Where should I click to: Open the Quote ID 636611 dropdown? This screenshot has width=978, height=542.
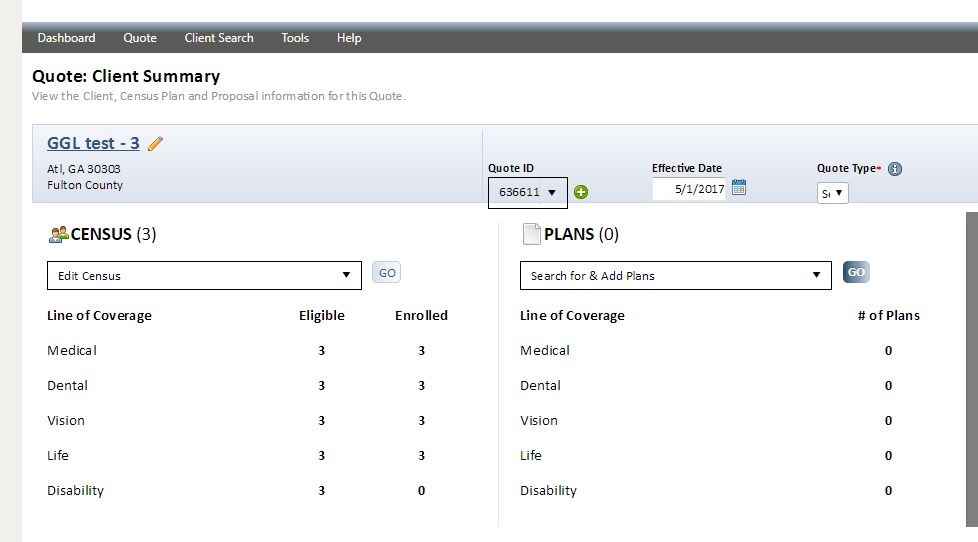pyautogui.click(x=527, y=192)
